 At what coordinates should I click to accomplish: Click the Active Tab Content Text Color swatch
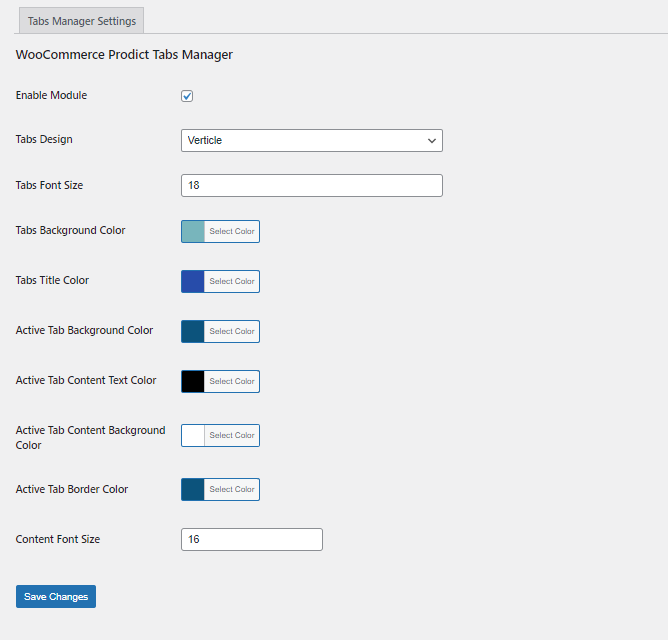tap(193, 381)
